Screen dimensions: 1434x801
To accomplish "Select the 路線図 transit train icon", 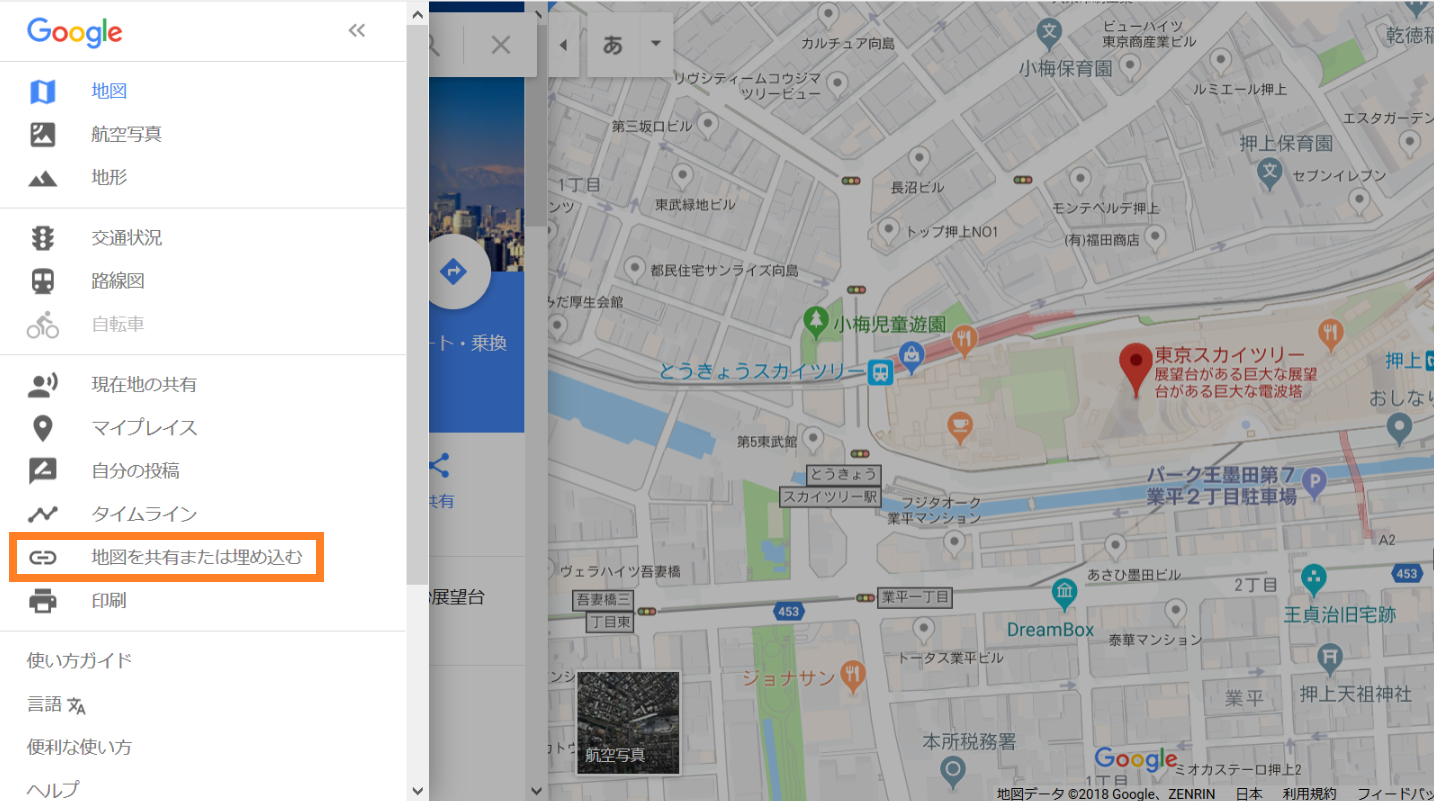I will click(x=42, y=281).
